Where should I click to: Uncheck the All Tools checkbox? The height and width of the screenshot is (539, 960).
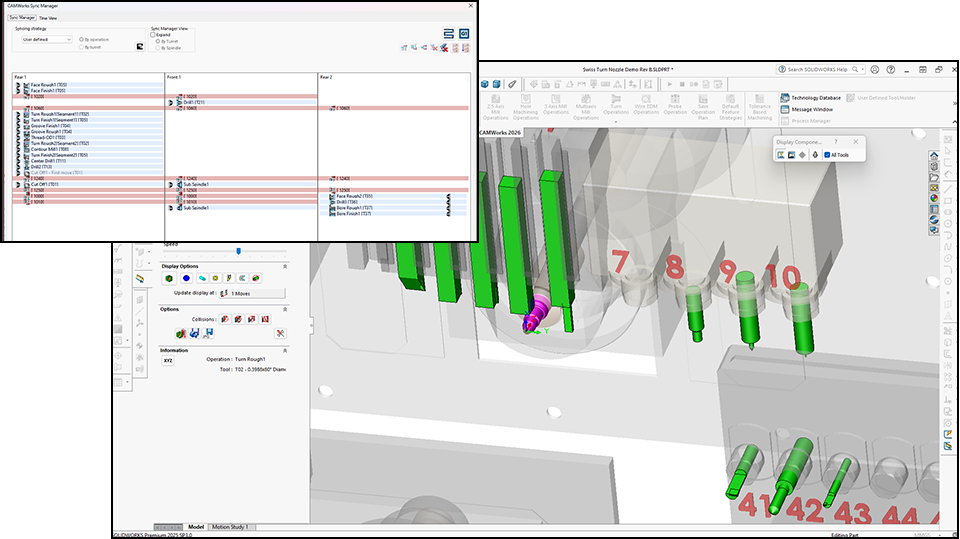click(x=827, y=155)
